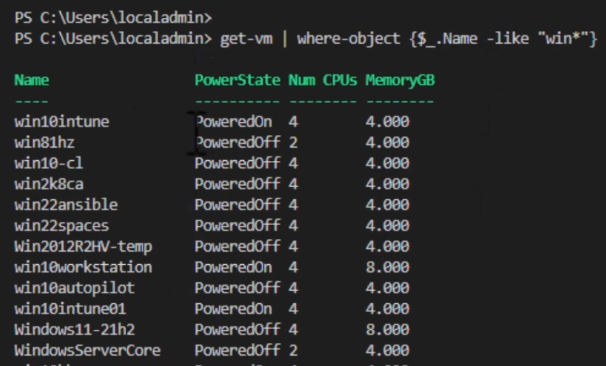Click the MemoryGB column header
This screenshot has height=366, width=606.
pos(400,80)
